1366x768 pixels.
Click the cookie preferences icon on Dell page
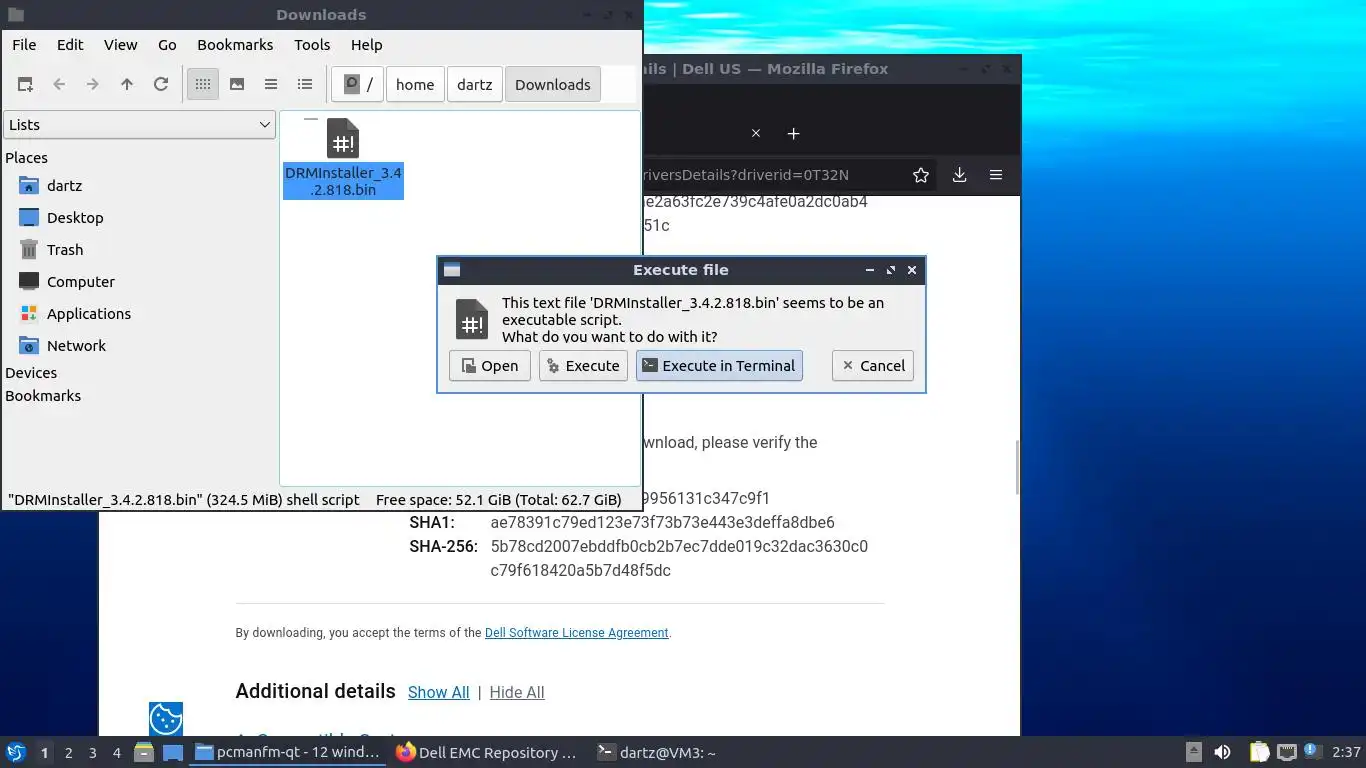tap(166, 718)
